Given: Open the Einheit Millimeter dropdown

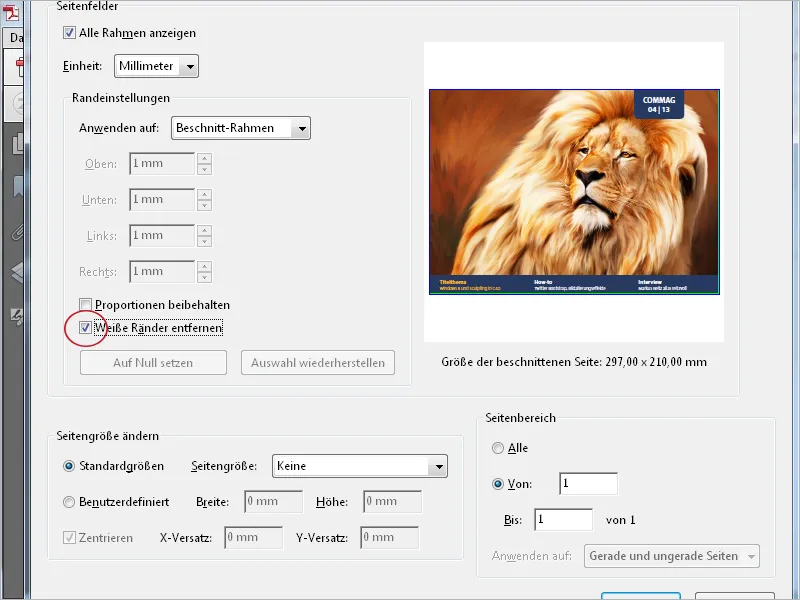Looking at the screenshot, I should (156, 66).
